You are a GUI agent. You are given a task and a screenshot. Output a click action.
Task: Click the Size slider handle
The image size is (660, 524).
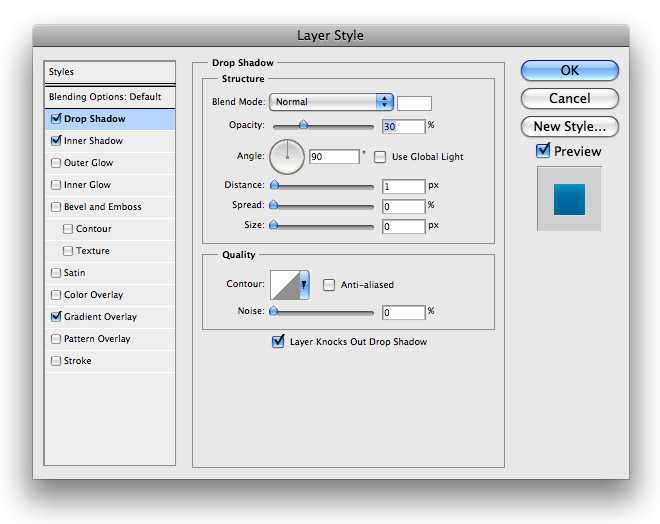(274, 225)
